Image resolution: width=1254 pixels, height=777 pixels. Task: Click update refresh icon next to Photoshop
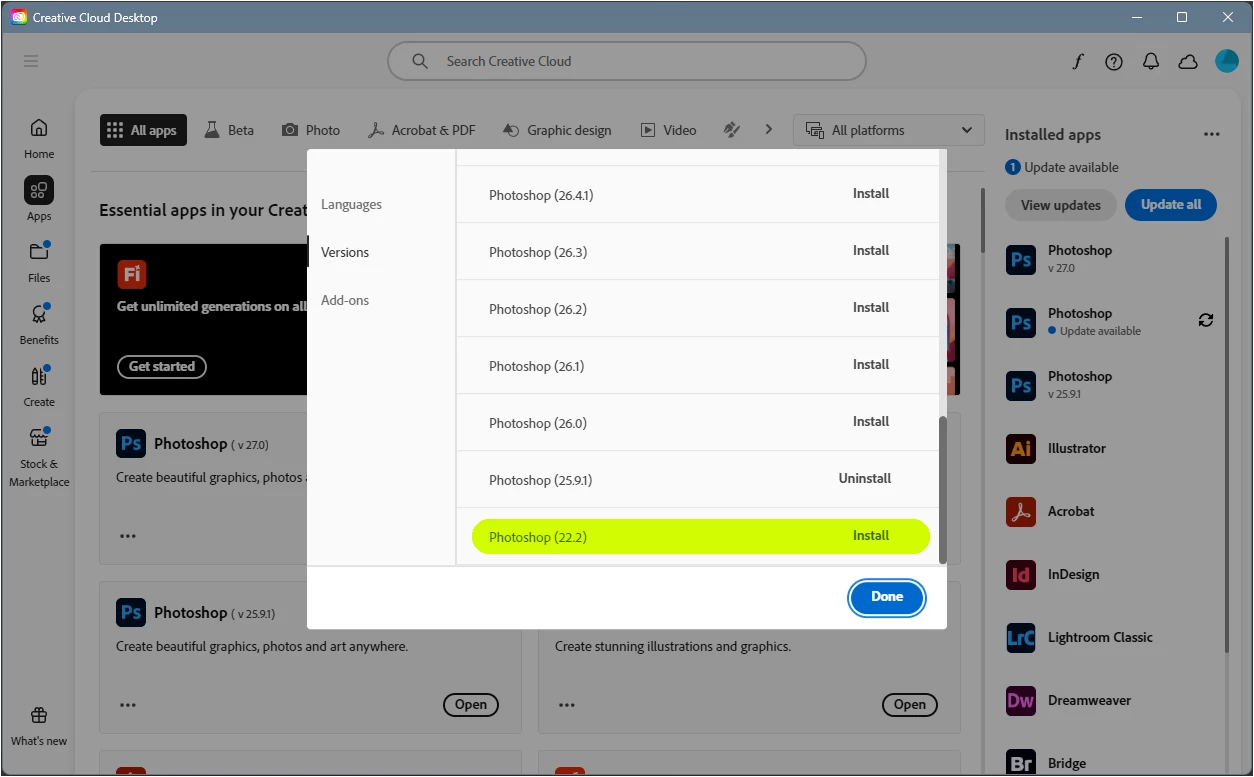(x=1206, y=320)
